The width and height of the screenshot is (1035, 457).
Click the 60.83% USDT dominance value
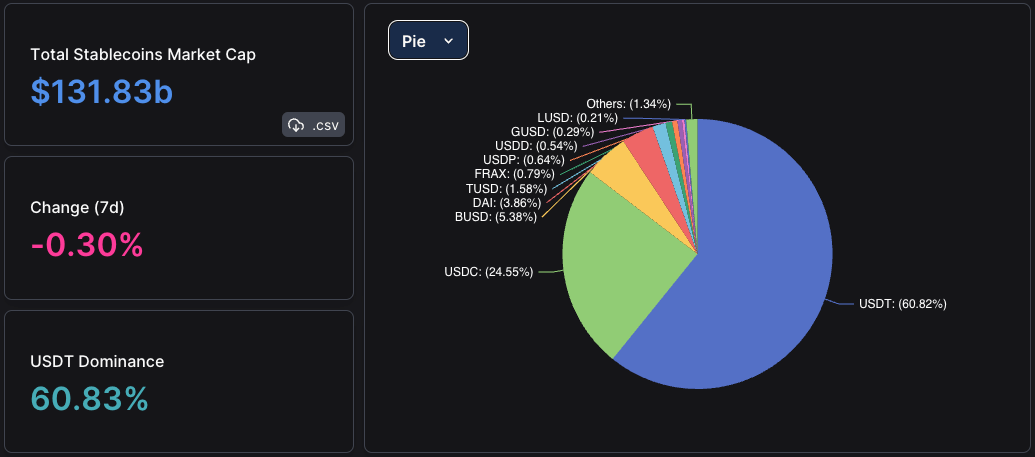point(89,399)
